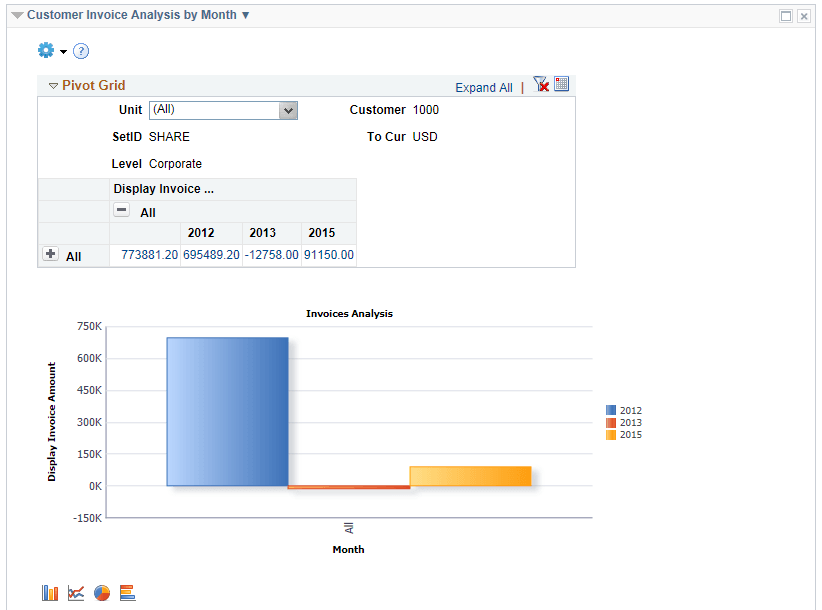Collapse the Display Invoice All column
Screen dimensions: 822x610
[x=122, y=212]
